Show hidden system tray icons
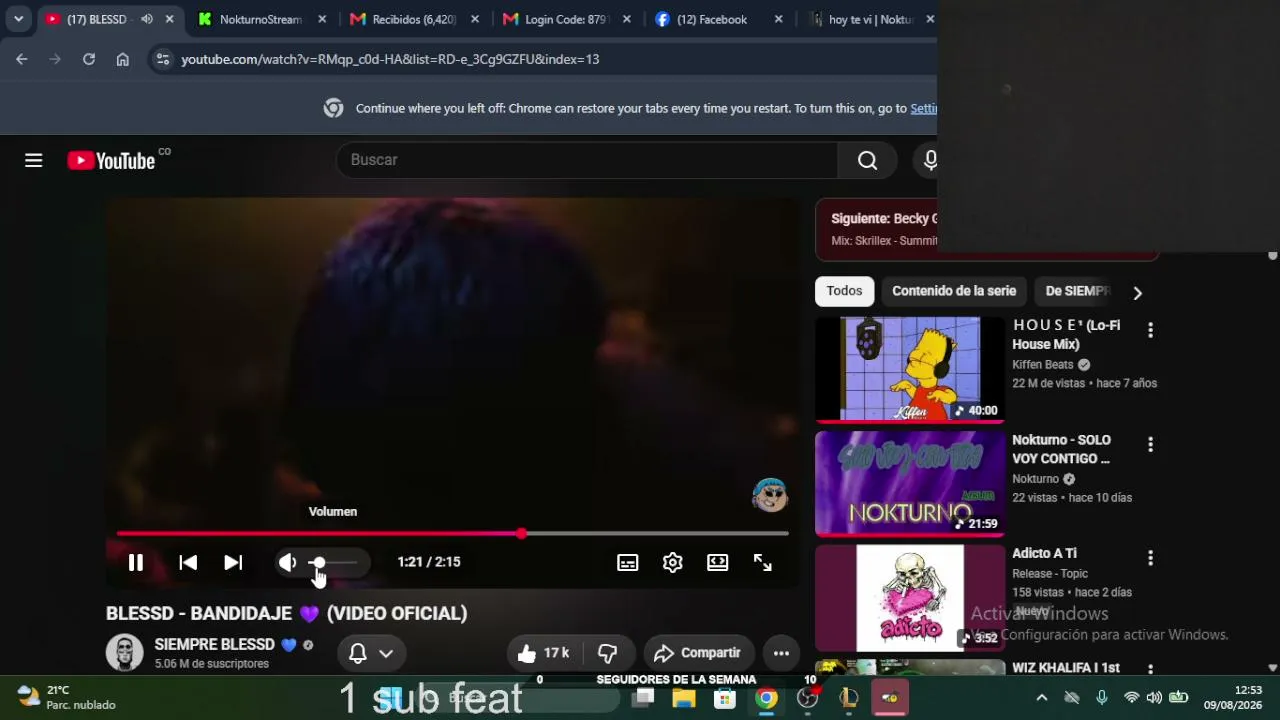Screen dimensions: 1280x720 coord(1042,697)
